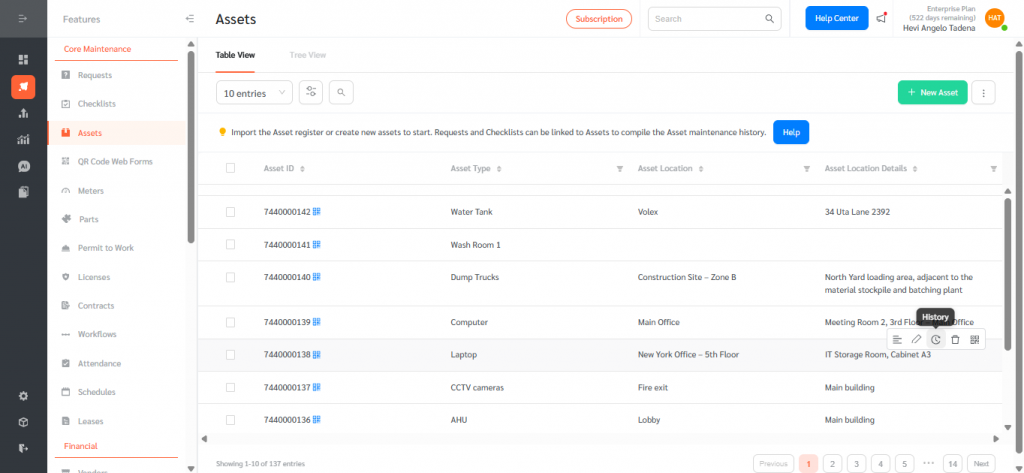Image resolution: width=1024 pixels, height=473 pixels.
Task: Click QR icon next to asset 7440000142
Action: tap(317, 212)
